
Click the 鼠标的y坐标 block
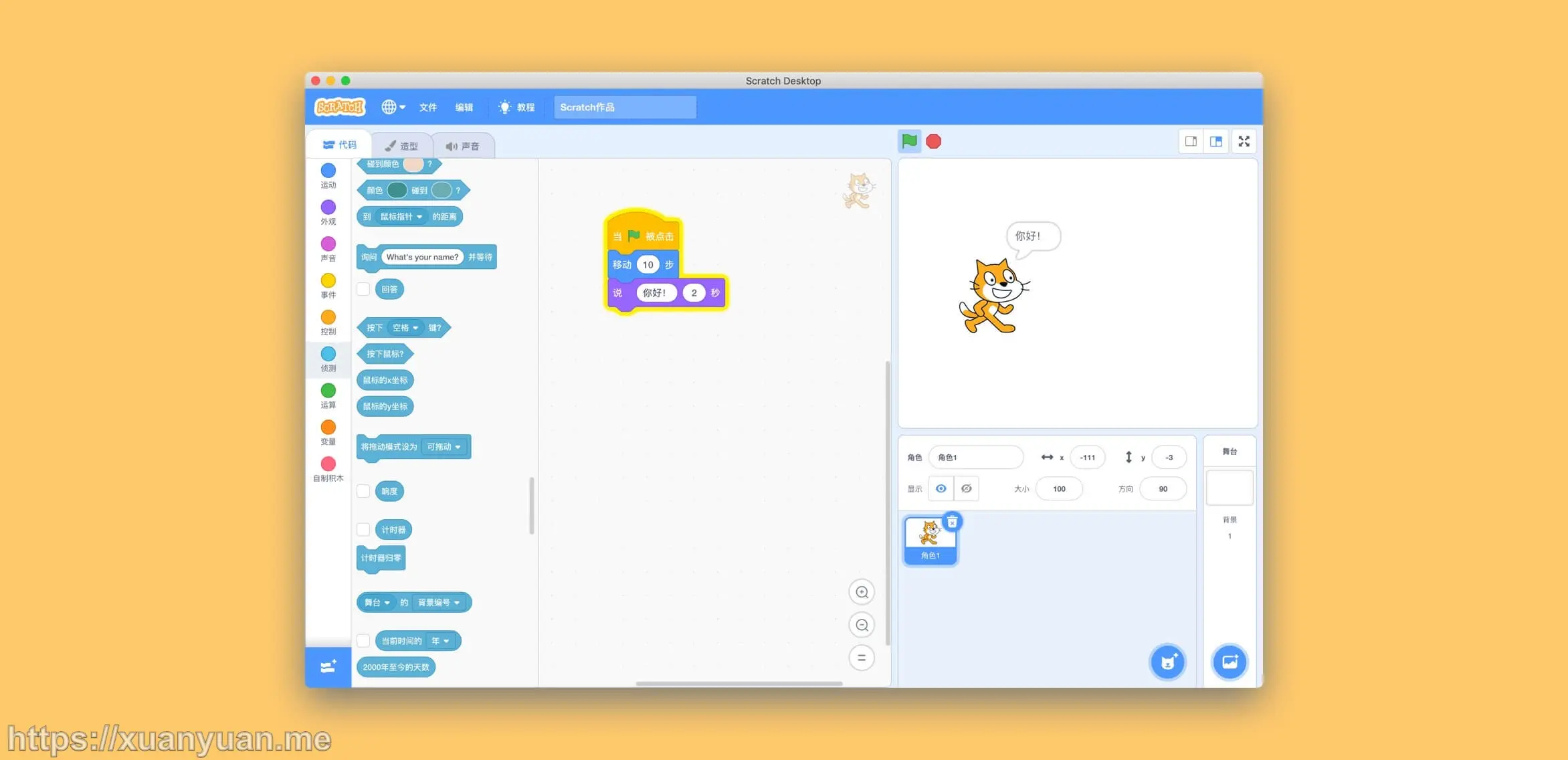[385, 406]
